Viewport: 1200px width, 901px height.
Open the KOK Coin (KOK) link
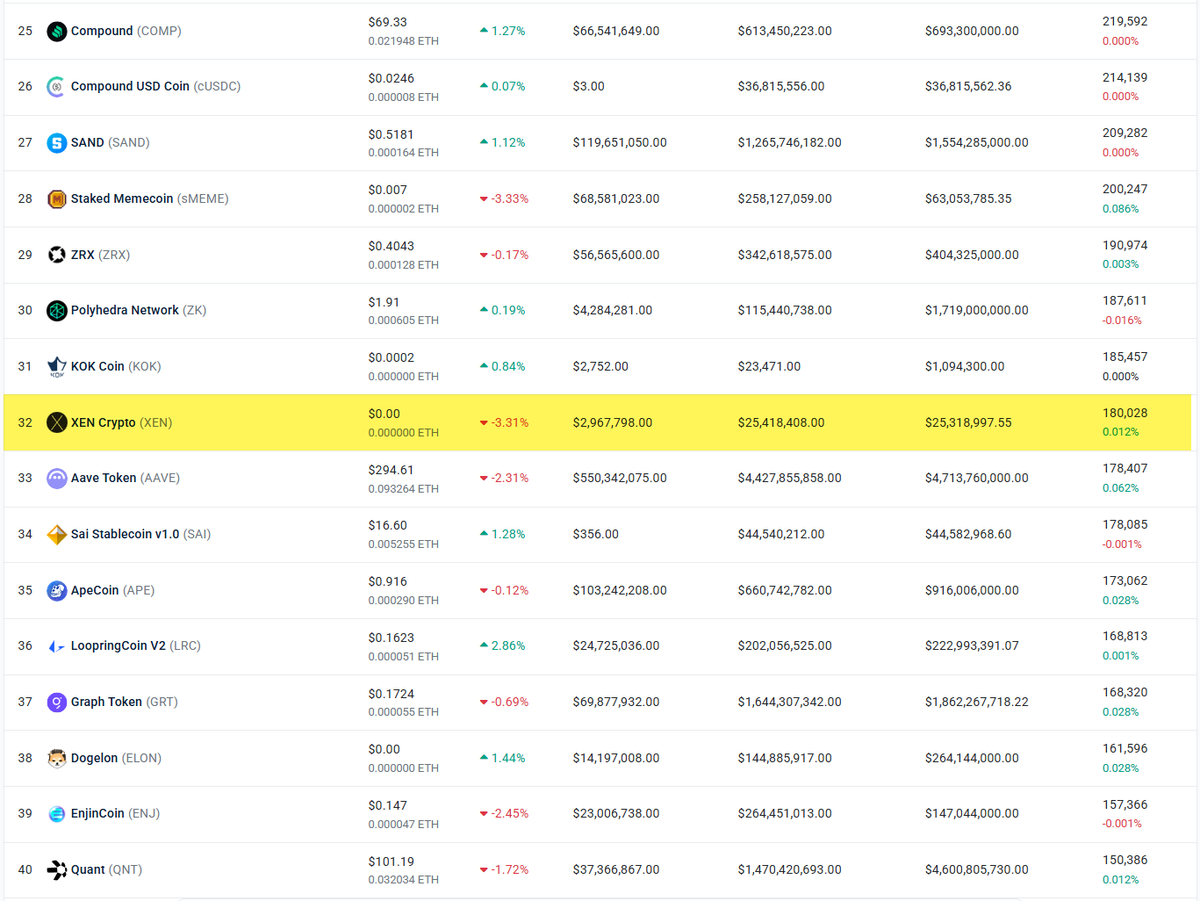pyautogui.click(x=116, y=366)
